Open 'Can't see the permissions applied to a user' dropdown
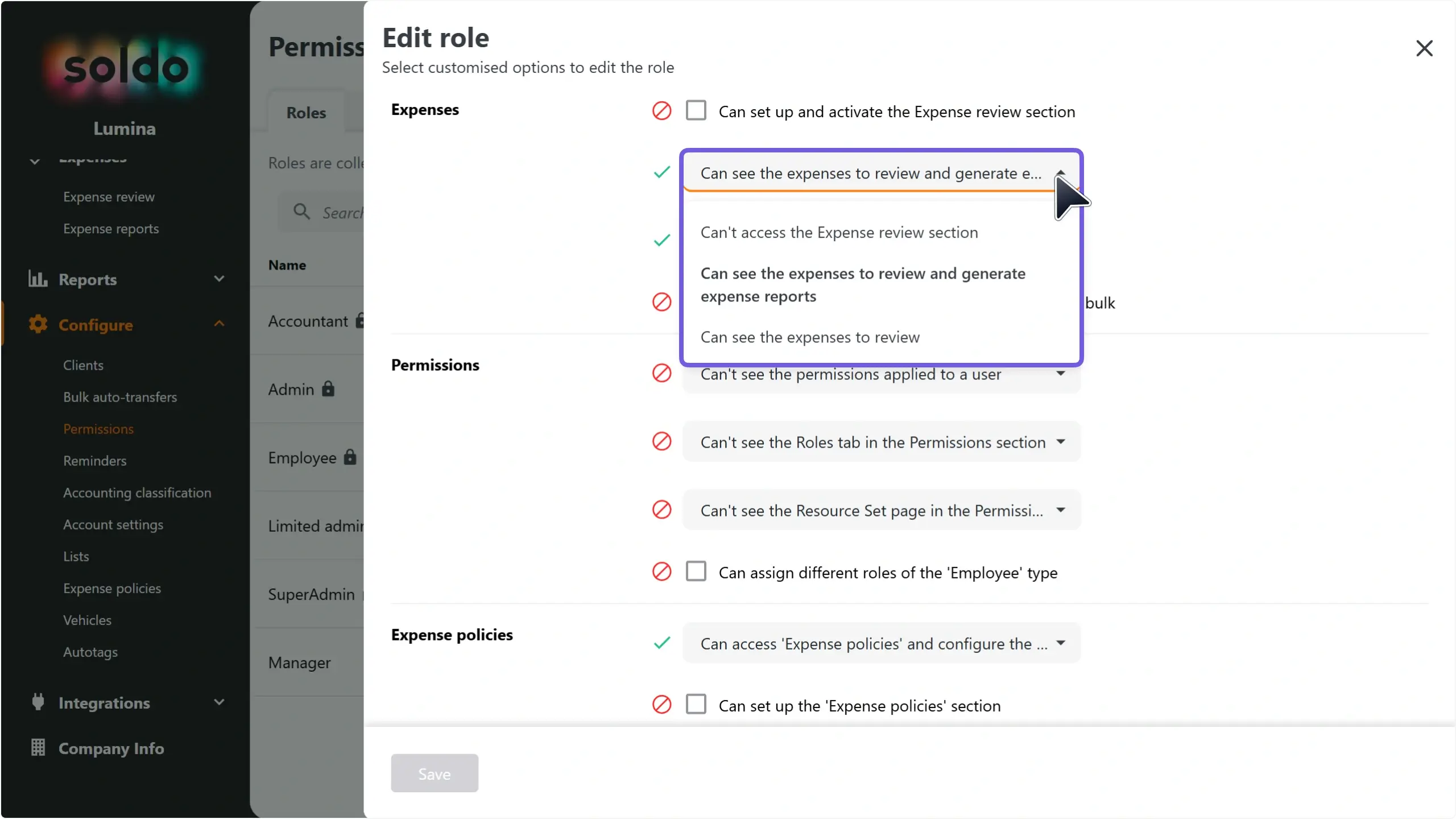Viewport: 1456px width, 819px height. tap(881, 374)
